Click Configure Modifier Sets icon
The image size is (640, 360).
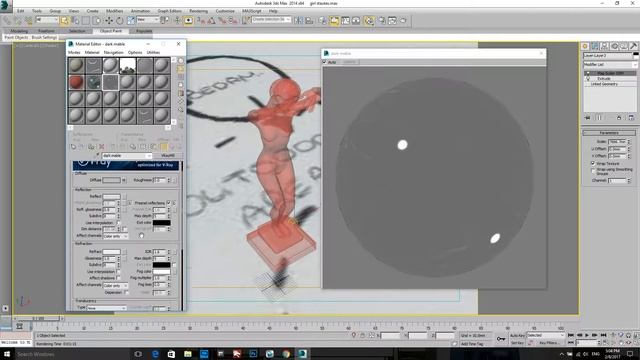coord(631,118)
